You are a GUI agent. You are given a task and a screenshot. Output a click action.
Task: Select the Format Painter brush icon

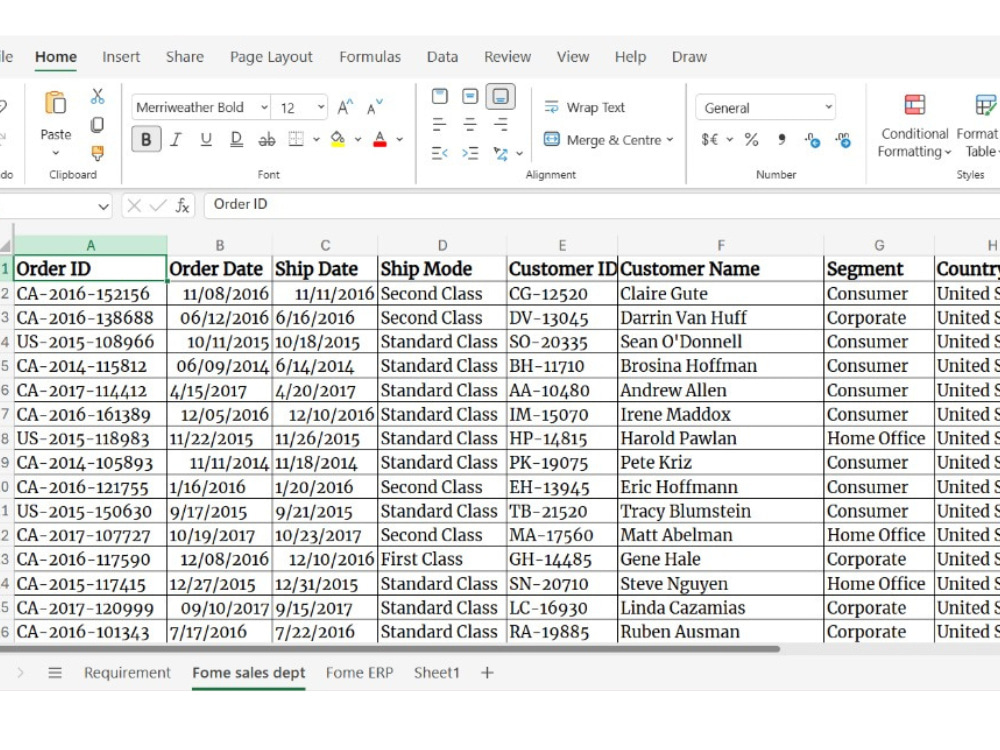coord(98,153)
